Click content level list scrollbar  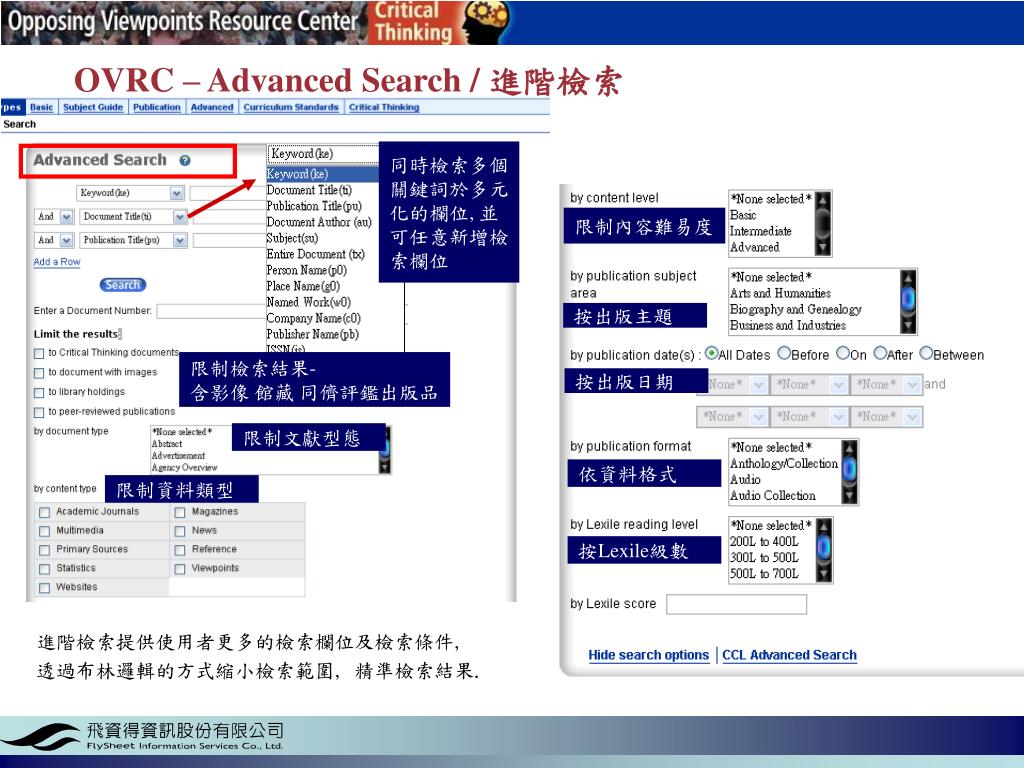(823, 223)
